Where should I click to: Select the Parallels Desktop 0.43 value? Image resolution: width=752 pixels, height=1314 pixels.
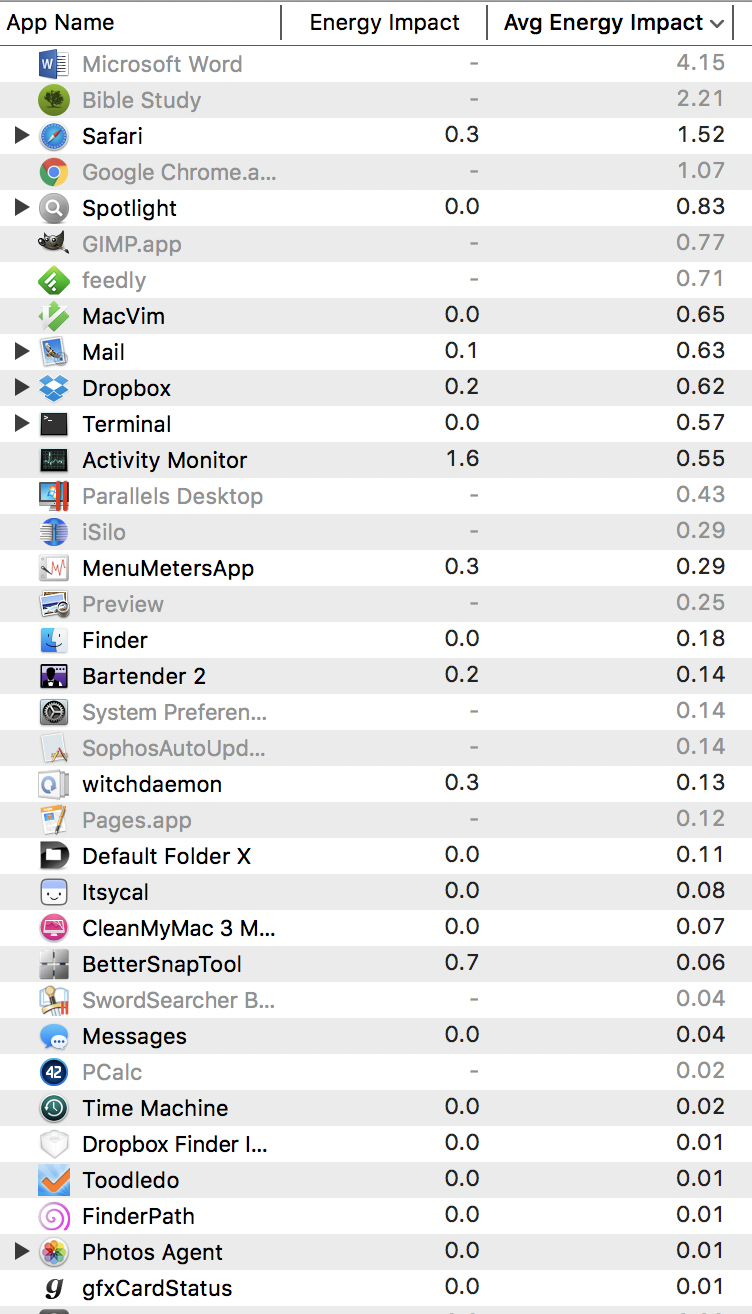point(701,495)
